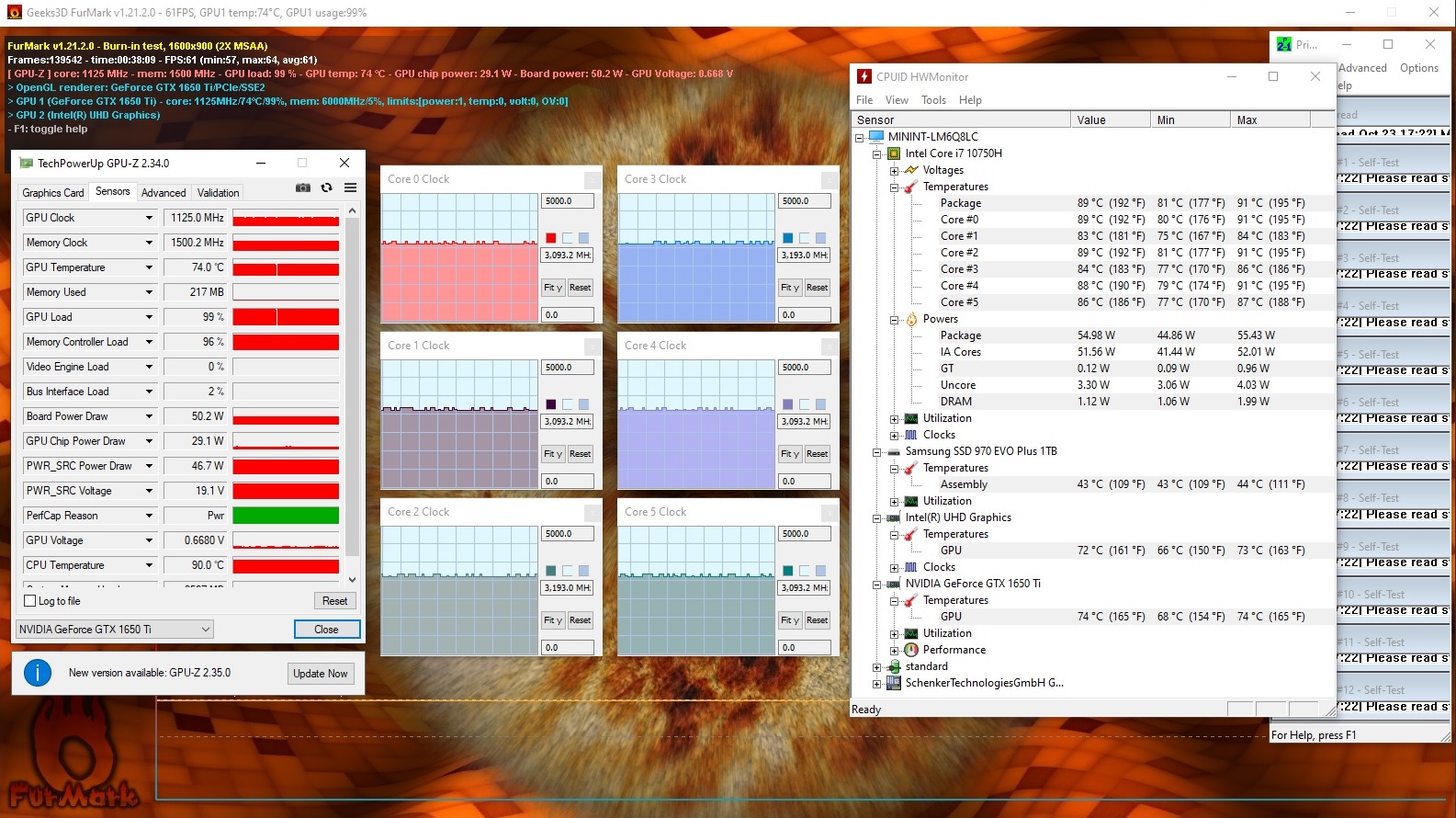The image size is (1456, 818).
Task: Click the Samsung SSD 970 EVO drive icon
Action: click(894, 452)
